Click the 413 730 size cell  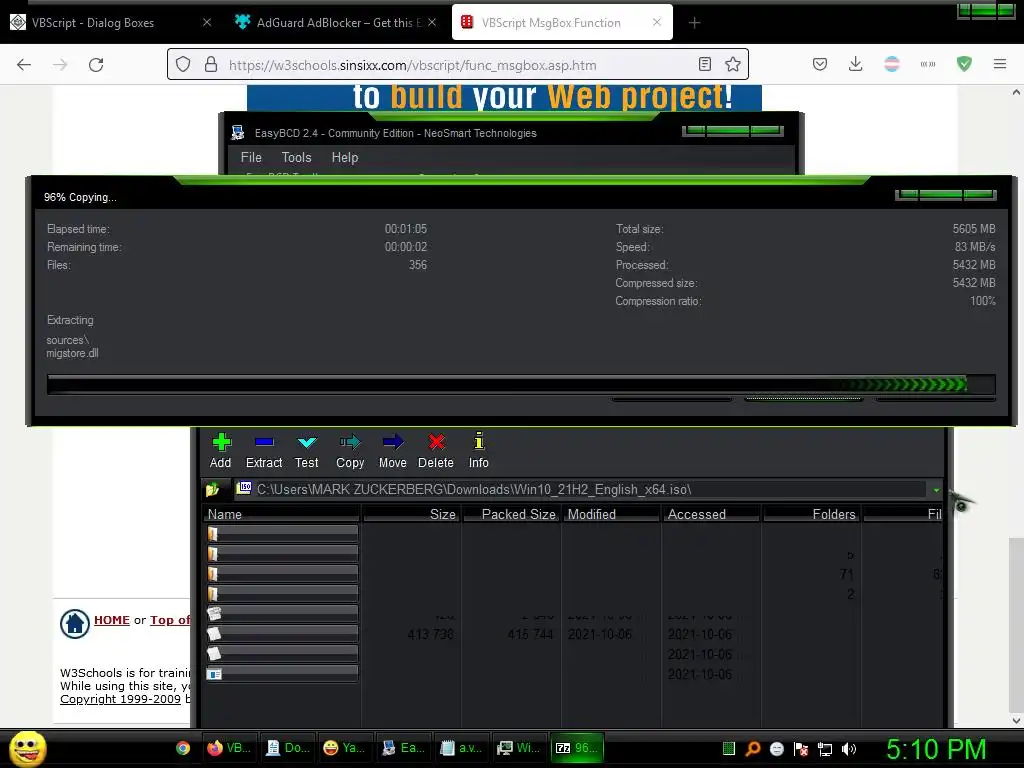click(x=430, y=634)
